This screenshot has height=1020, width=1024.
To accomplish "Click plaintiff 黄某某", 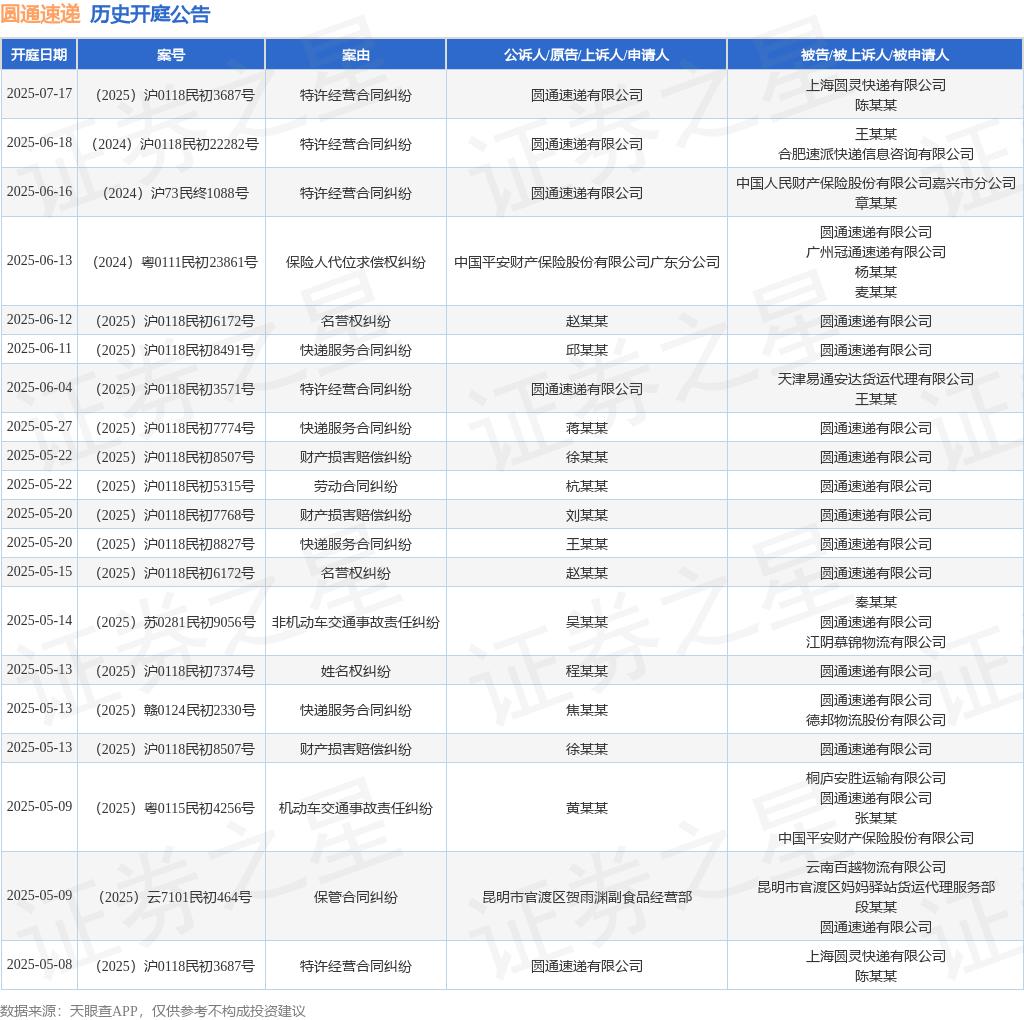I will tap(586, 808).
